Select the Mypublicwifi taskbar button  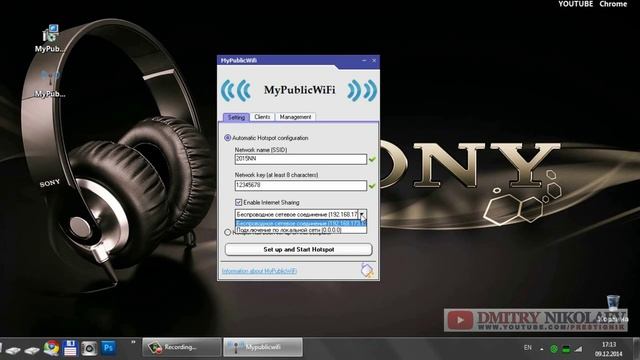coord(263,347)
